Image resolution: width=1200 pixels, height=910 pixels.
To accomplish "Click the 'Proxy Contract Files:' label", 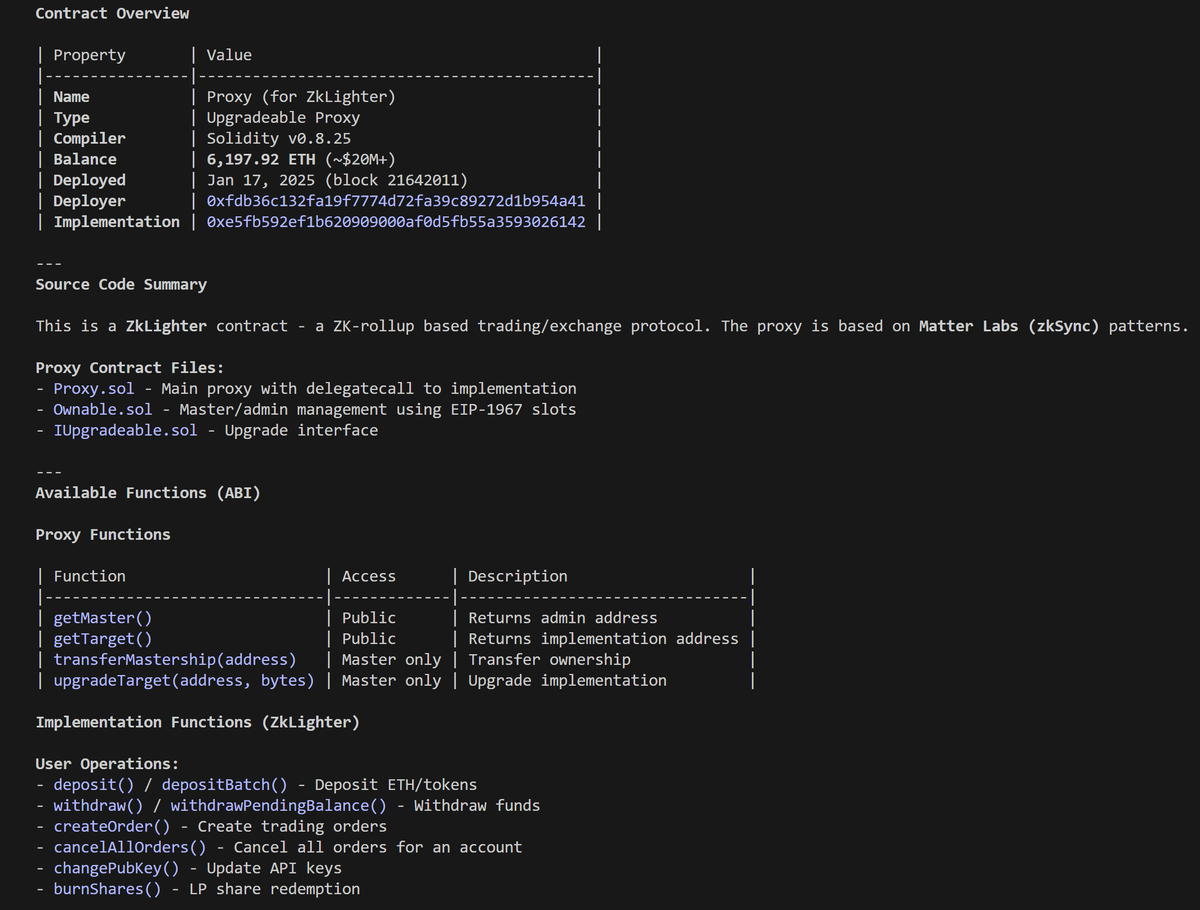I will [x=130, y=368].
